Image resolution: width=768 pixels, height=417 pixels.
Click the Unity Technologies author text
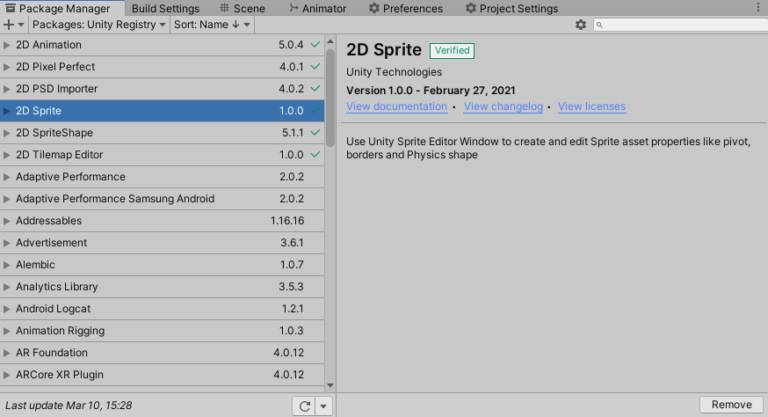[x=394, y=72]
